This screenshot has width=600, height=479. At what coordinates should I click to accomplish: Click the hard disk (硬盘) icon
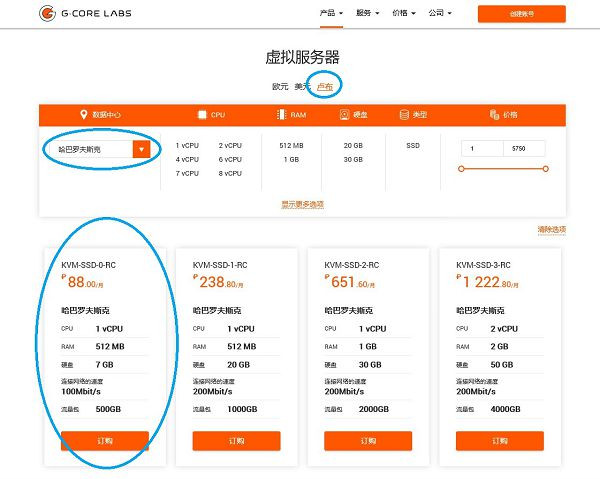click(x=343, y=114)
